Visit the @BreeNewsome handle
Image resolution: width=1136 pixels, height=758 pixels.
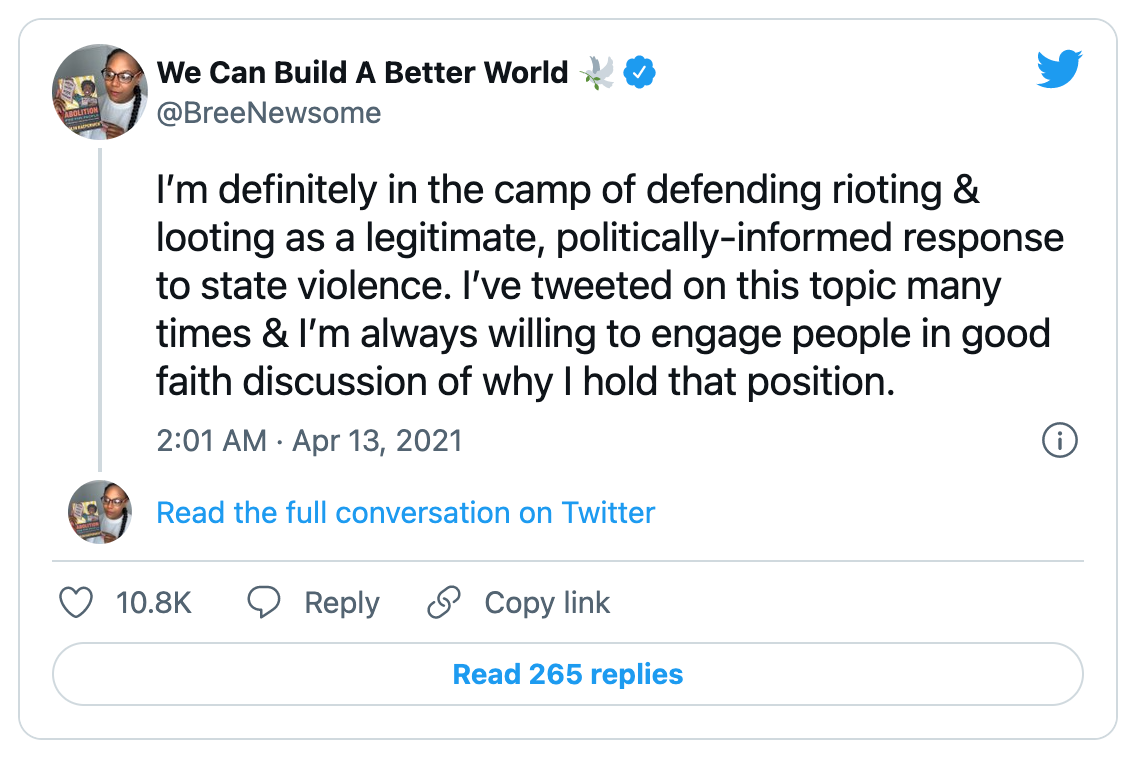[x=269, y=113]
